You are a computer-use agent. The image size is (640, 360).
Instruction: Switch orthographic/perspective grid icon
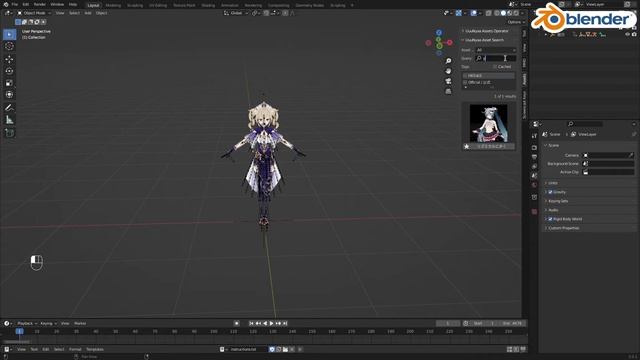point(448,91)
